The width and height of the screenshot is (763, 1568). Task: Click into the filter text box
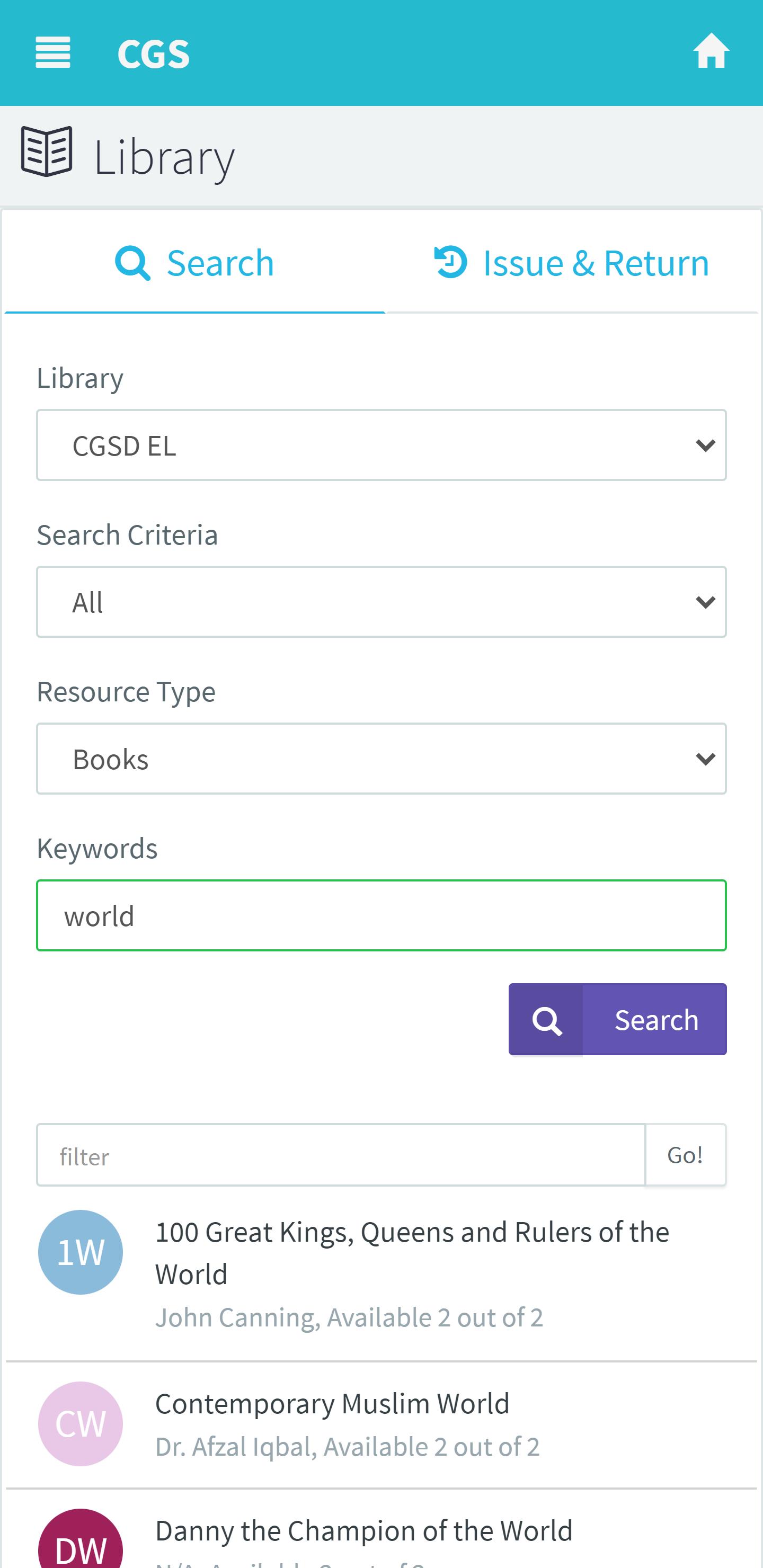click(341, 1155)
